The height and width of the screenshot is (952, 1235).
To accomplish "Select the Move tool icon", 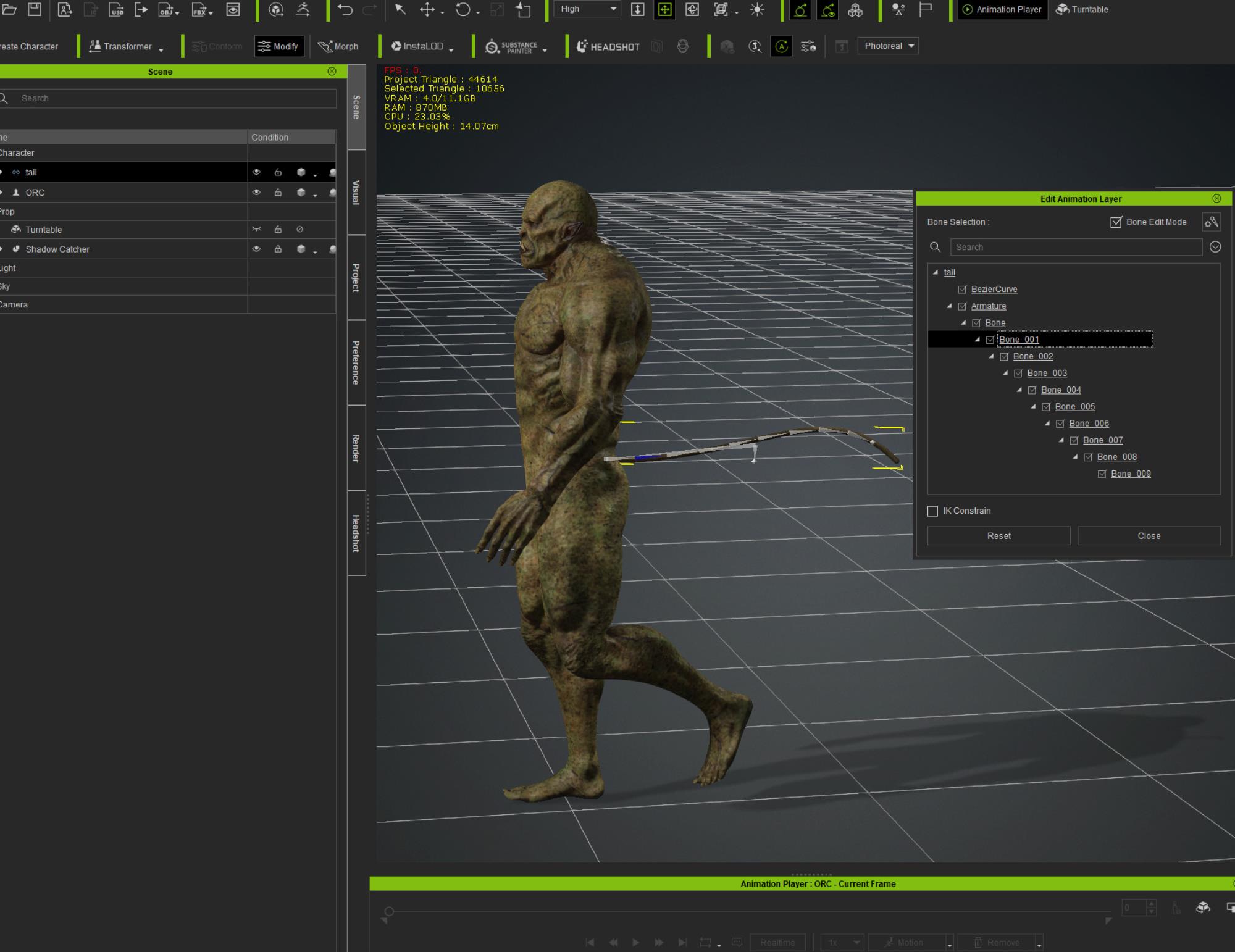I will (427, 9).
